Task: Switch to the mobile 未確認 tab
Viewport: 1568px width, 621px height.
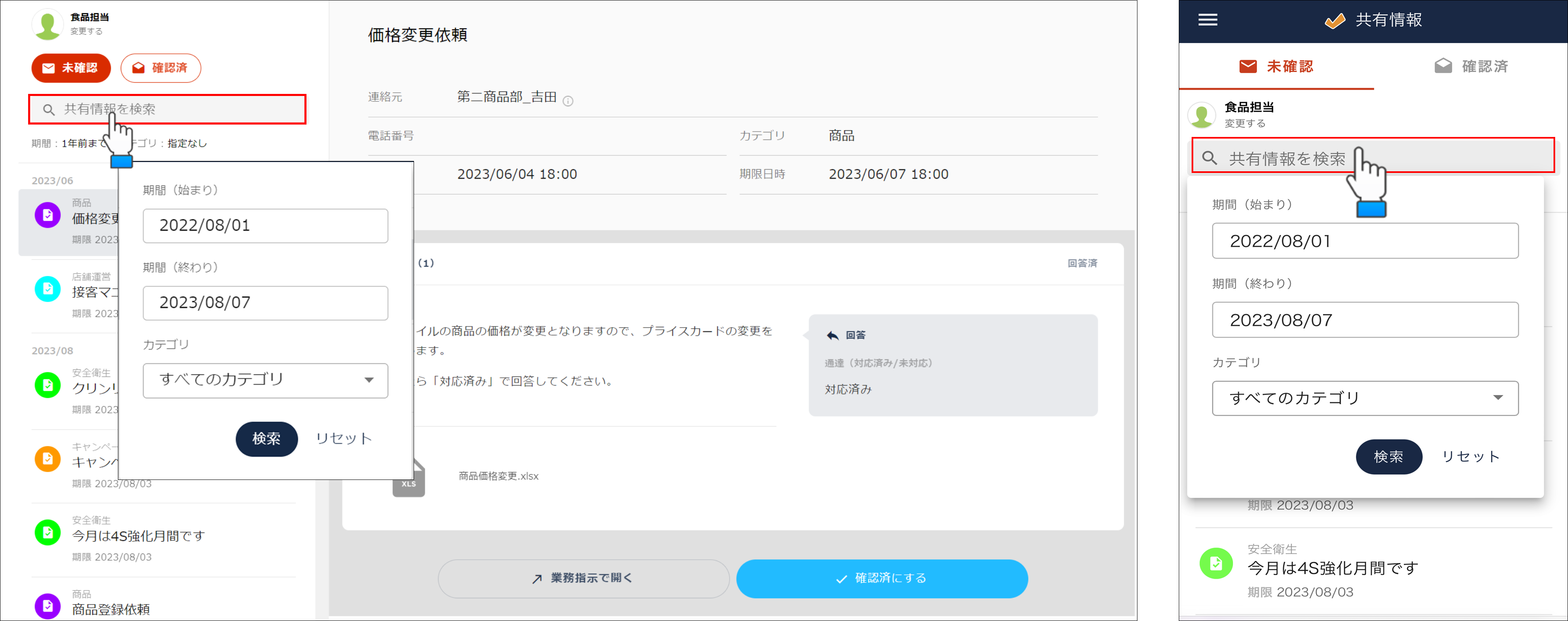Action: coord(1276,66)
